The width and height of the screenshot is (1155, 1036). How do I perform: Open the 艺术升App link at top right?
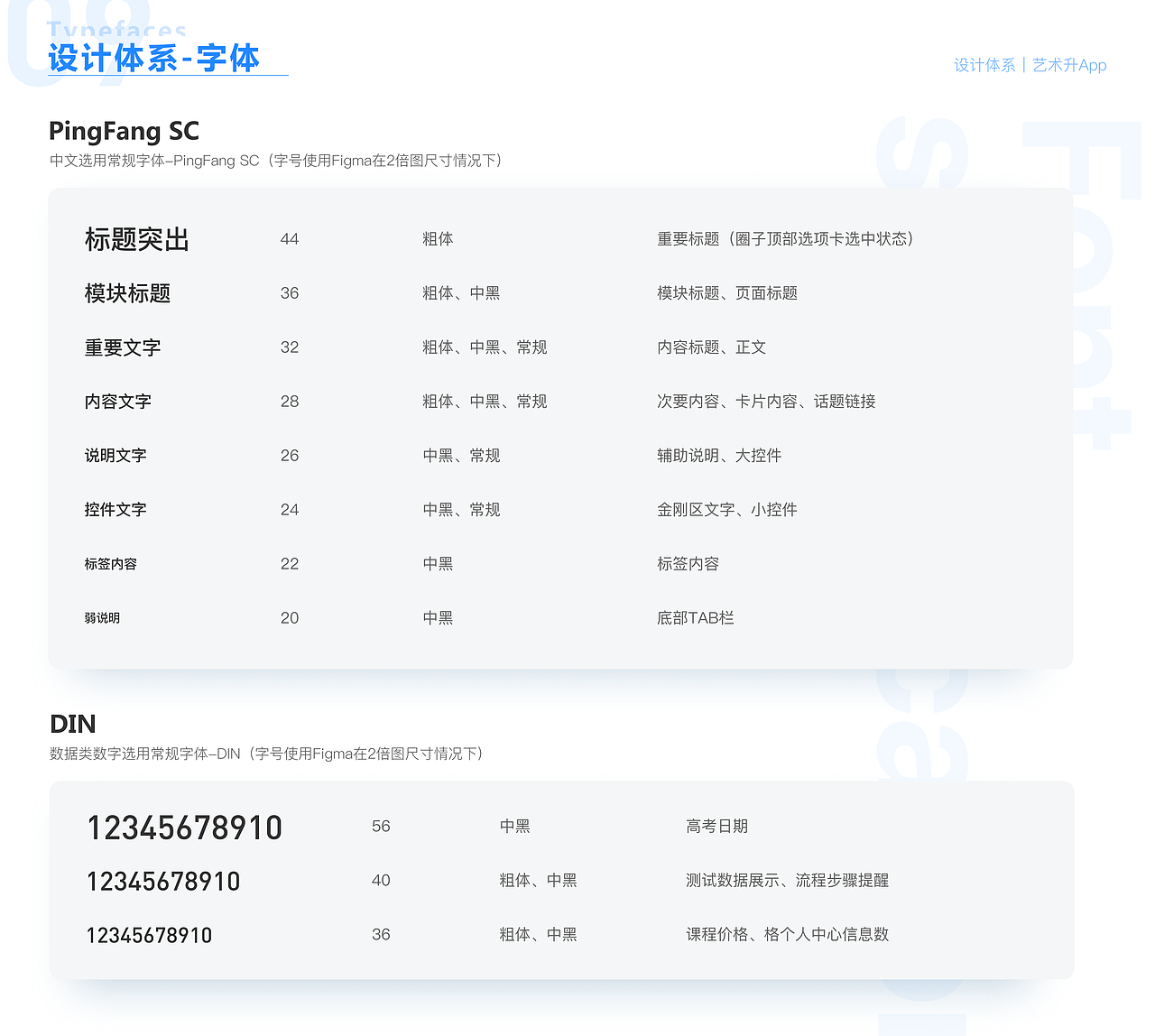[1070, 65]
